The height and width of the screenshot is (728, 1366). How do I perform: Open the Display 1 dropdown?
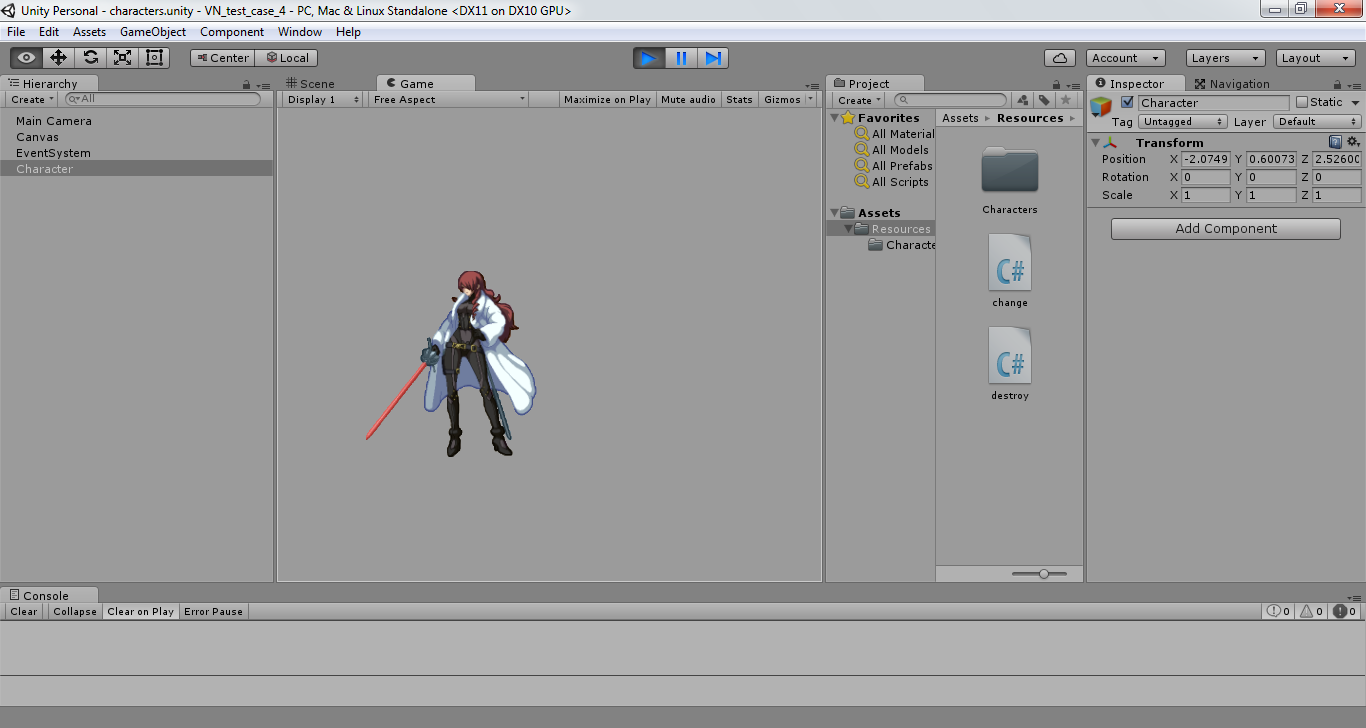323,100
